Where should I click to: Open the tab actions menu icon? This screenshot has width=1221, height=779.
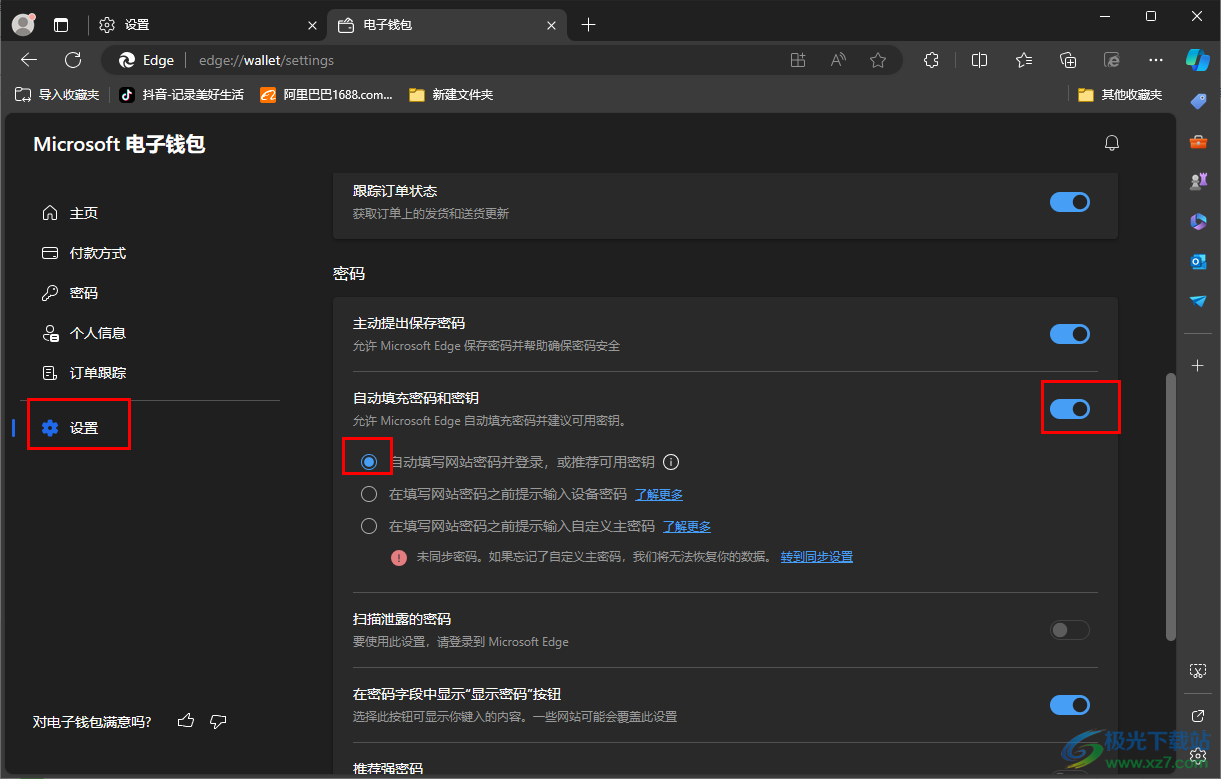tap(62, 25)
